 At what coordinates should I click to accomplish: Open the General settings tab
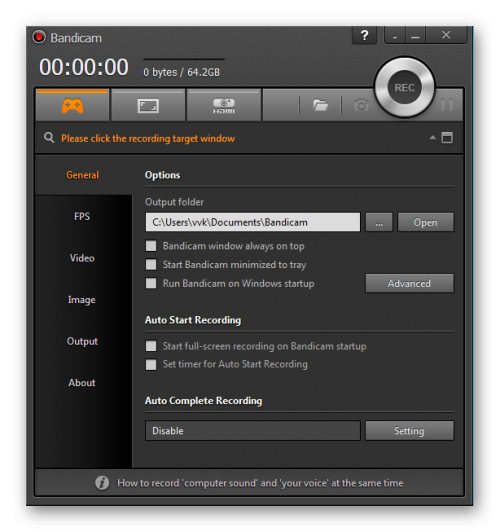82,175
